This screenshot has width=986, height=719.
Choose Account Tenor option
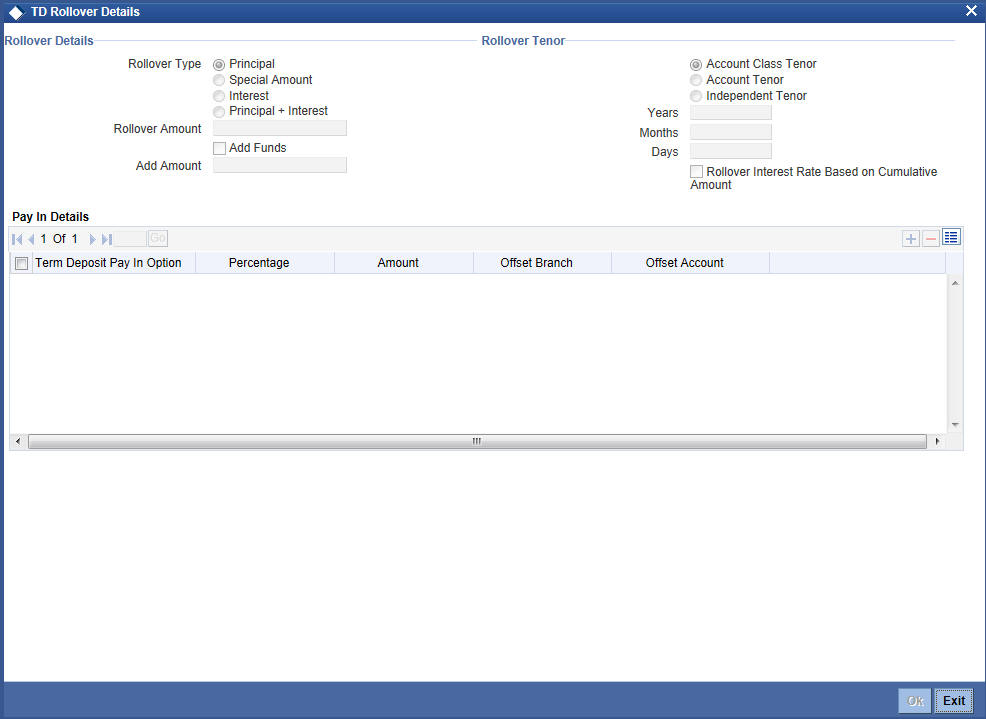click(x=695, y=81)
